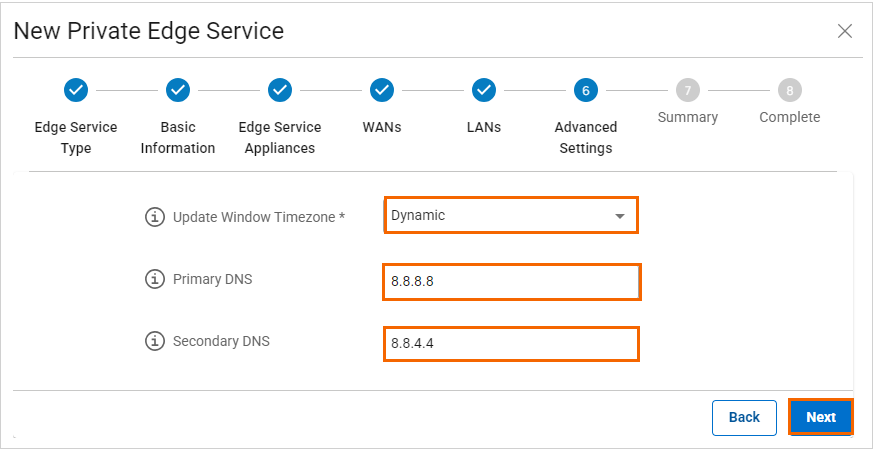This screenshot has height=450, width=875.
Task: Select the Complete step label
Action: click(790, 118)
